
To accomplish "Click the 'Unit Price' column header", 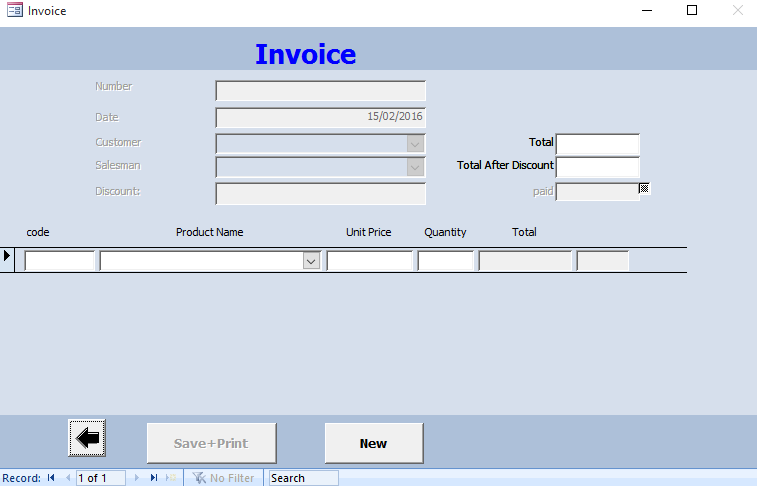I will pos(368,232).
